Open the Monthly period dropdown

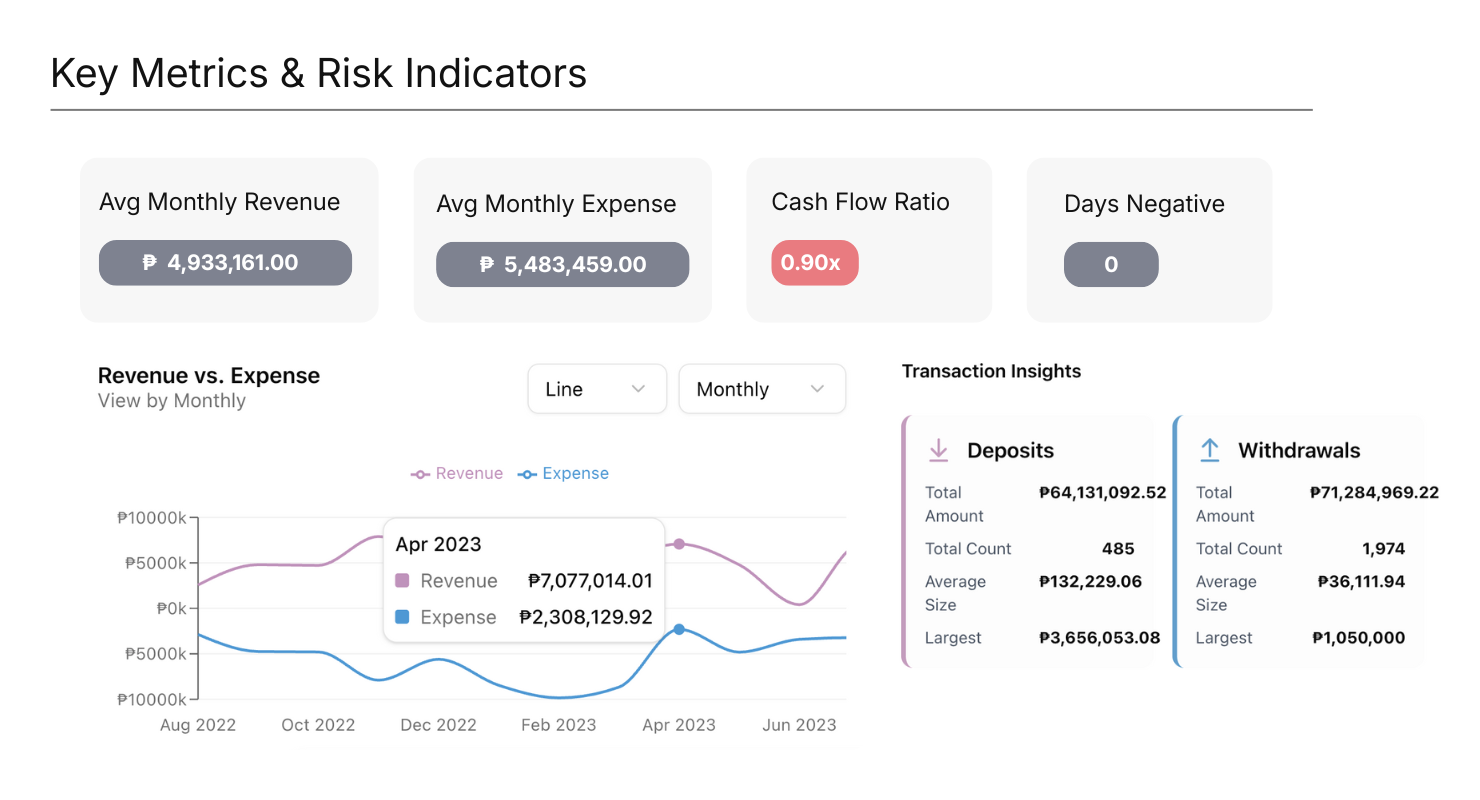[x=762, y=389]
